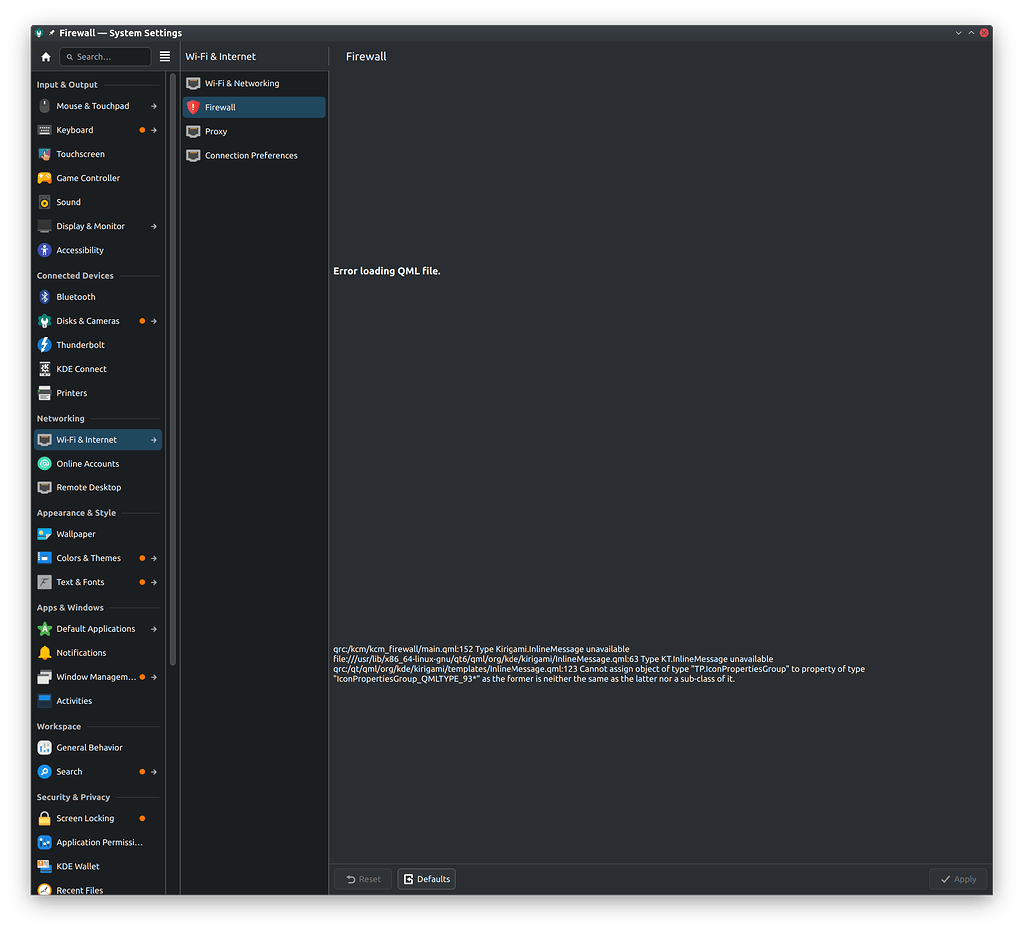Click inside the Search field

pyautogui.click(x=105, y=56)
